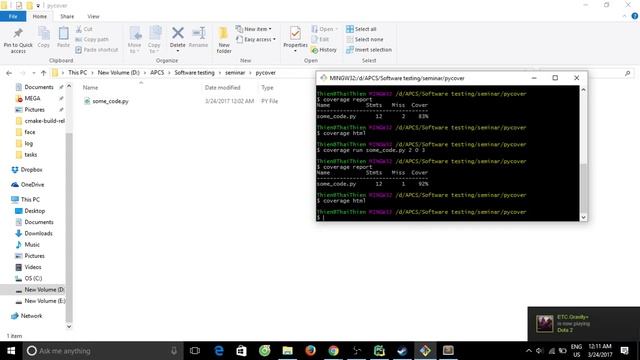Collapse the ribbon with the chevron
The height and width of the screenshot is (360, 640).
[624, 16]
